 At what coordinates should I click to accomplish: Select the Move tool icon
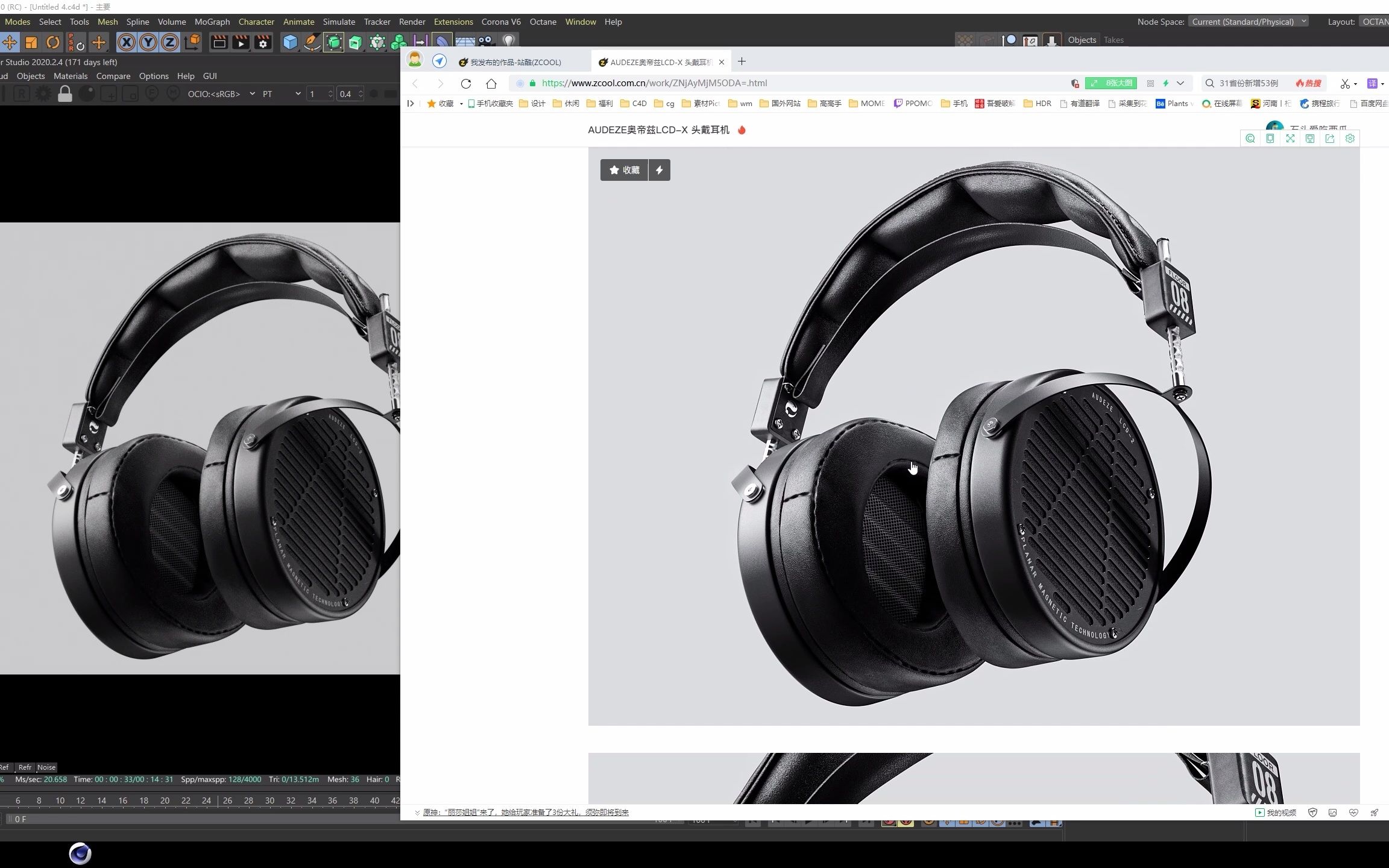point(10,42)
